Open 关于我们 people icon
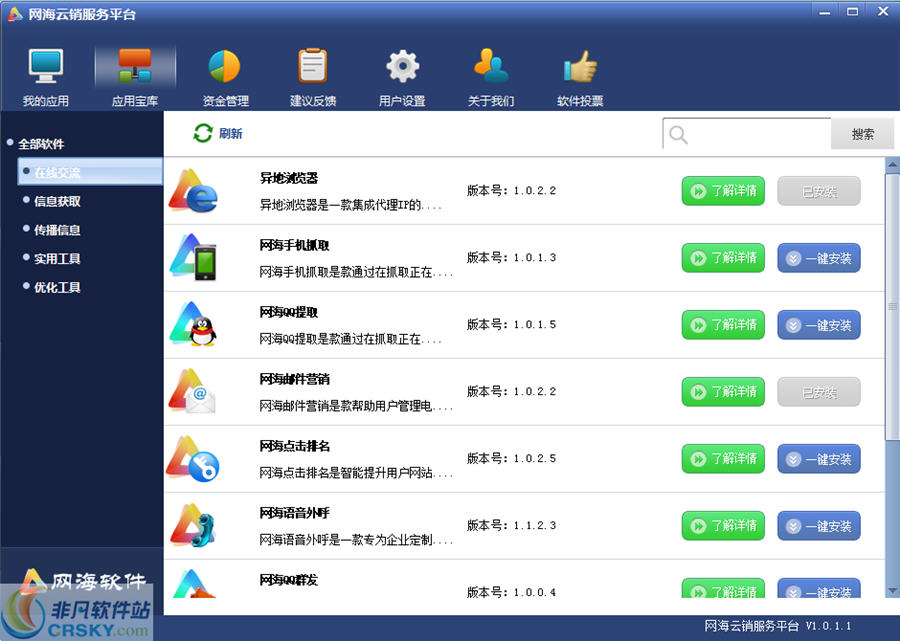The height and width of the screenshot is (641, 900). (x=491, y=65)
